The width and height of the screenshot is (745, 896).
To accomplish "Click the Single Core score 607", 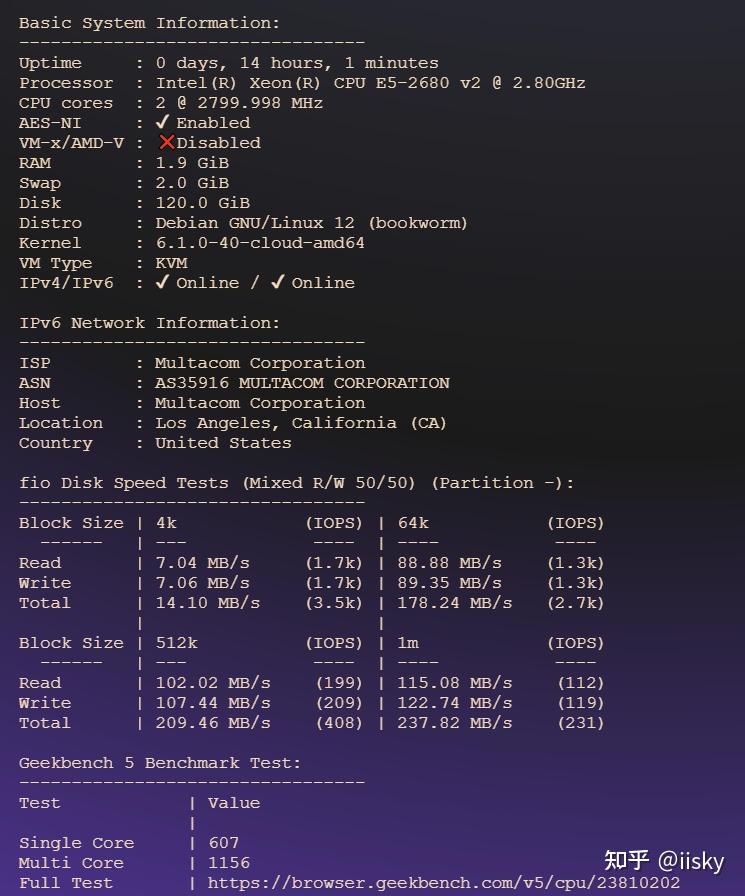I will coord(224,843).
